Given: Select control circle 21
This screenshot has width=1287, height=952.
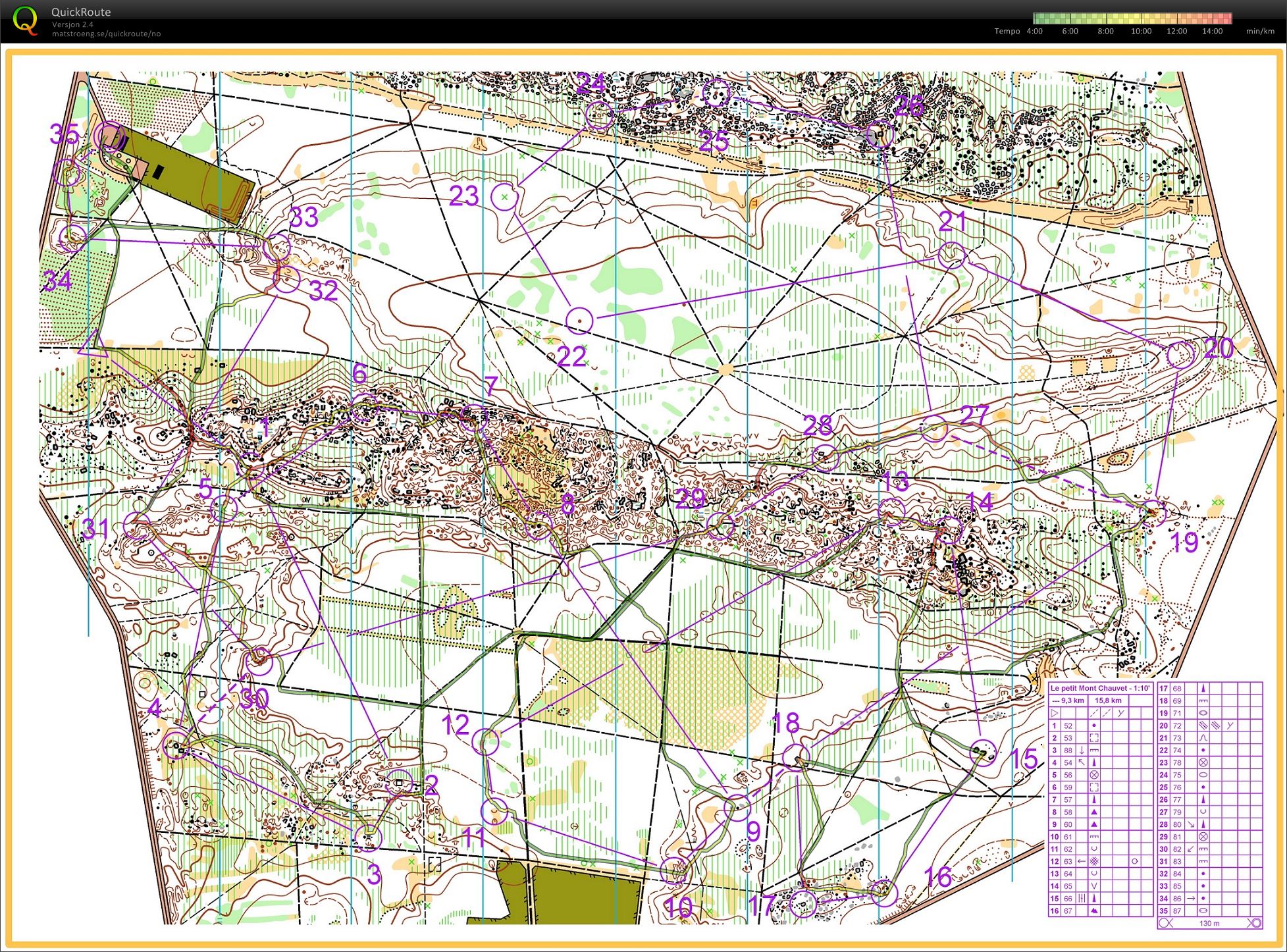Looking at the screenshot, I should (952, 255).
